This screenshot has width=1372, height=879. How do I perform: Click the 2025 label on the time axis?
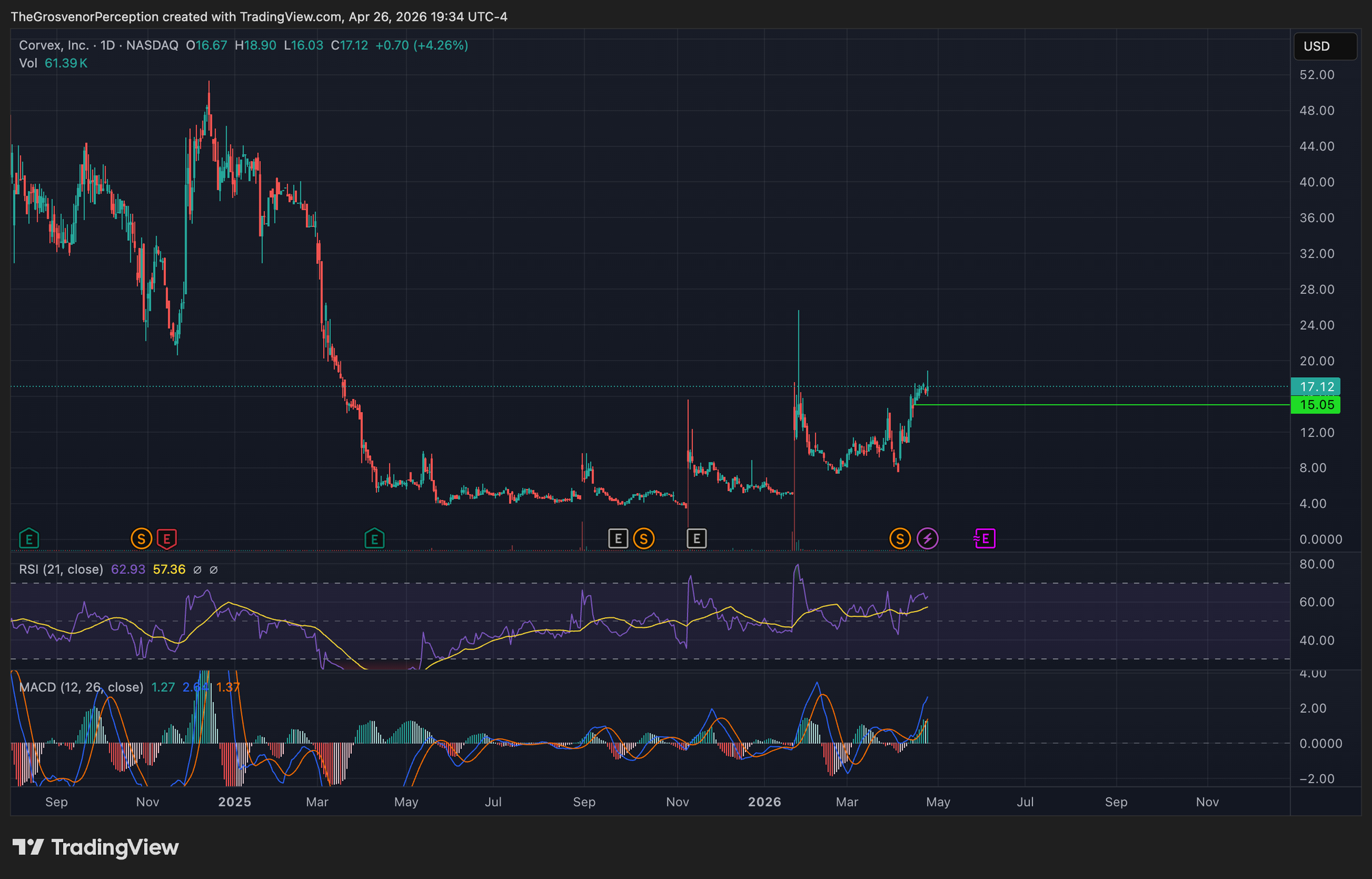[235, 802]
